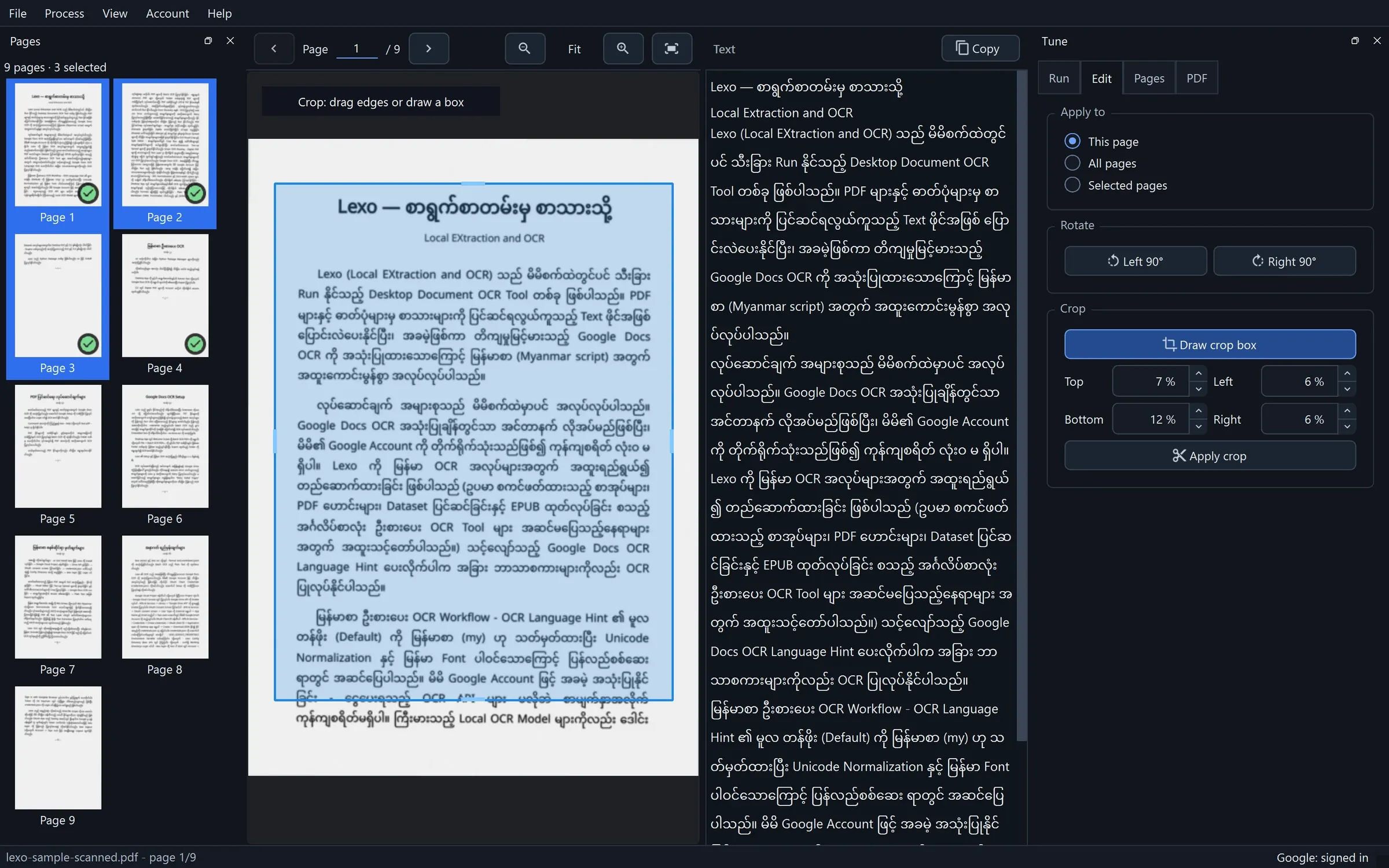Click the page number input field

tap(357, 49)
